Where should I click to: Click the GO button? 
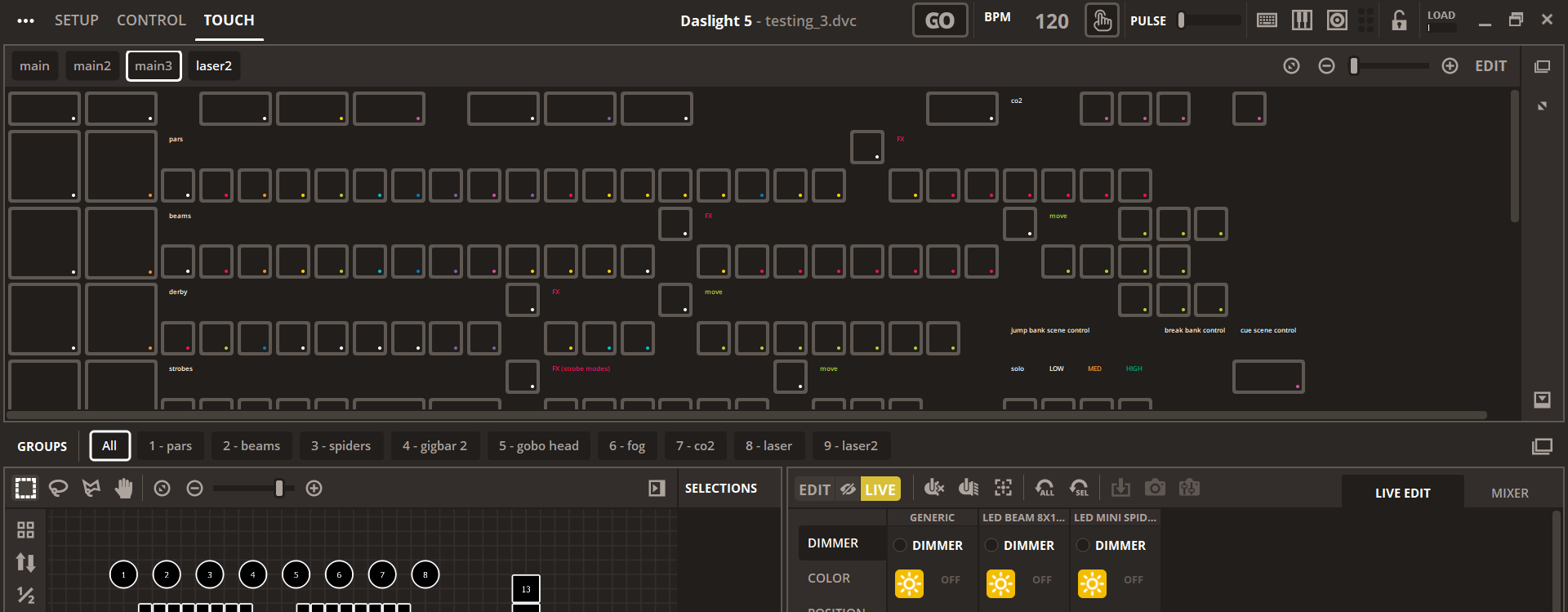[940, 20]
